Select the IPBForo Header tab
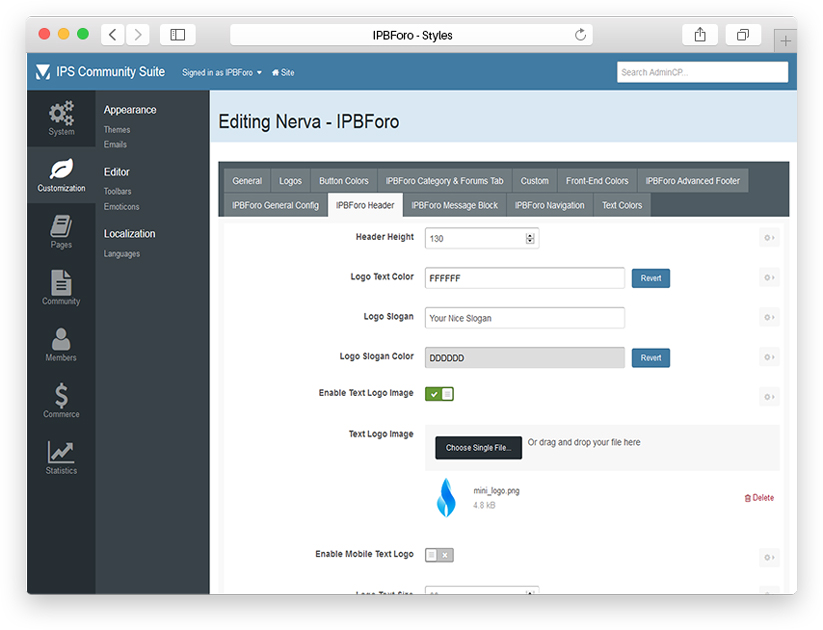 pyautogui.click(x=365, y=205)
